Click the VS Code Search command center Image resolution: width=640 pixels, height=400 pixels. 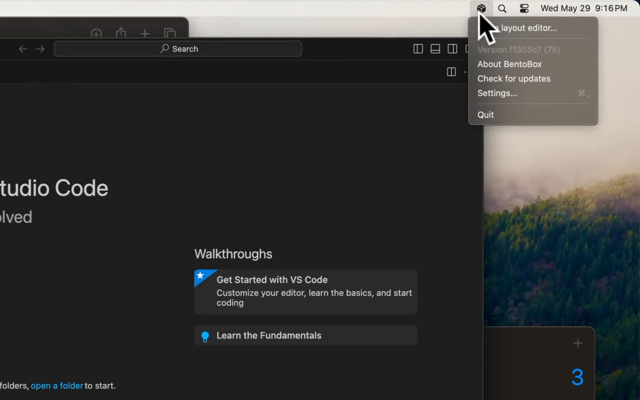(178, 49)
